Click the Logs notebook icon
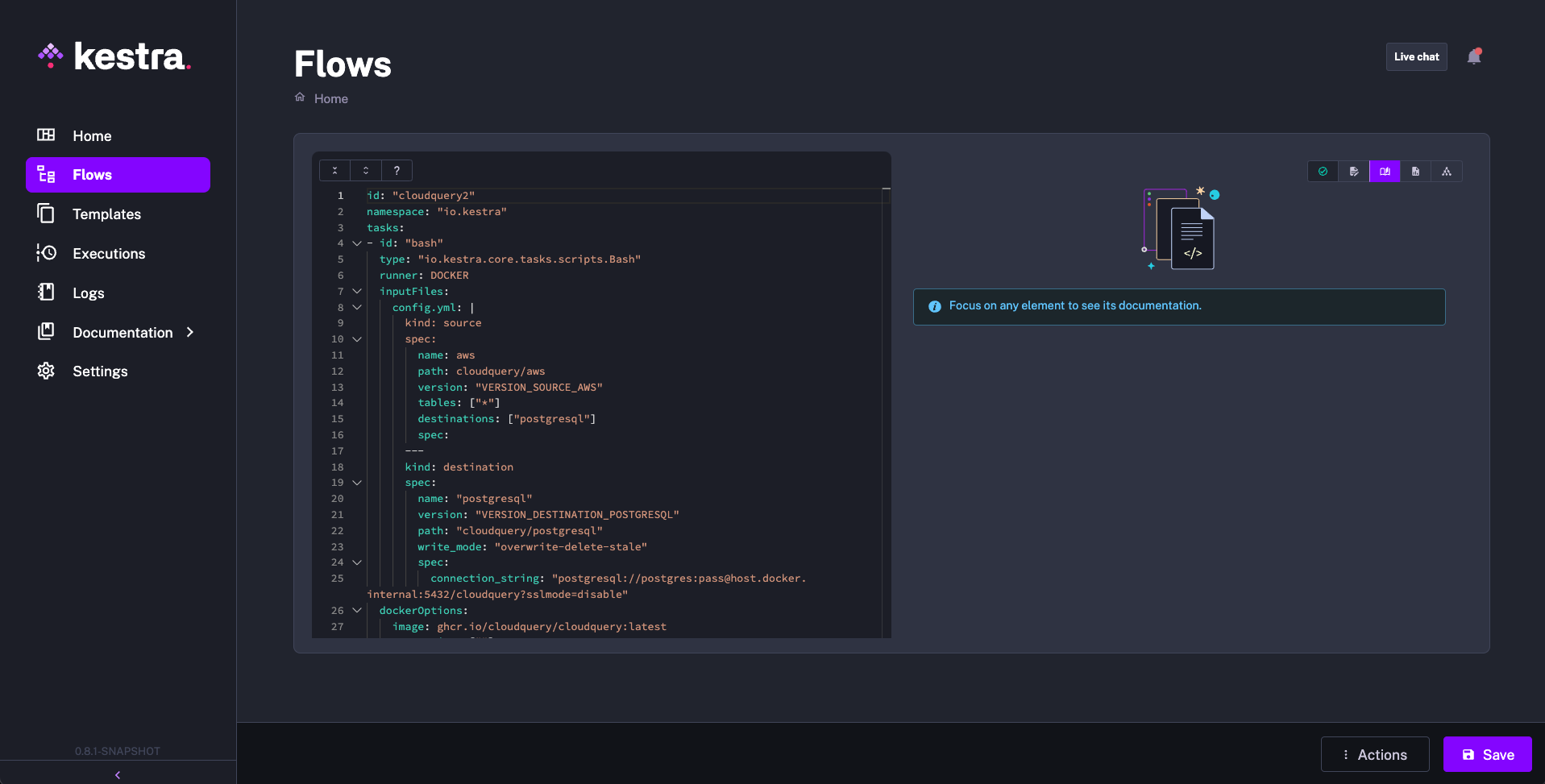 coord(46,292)
